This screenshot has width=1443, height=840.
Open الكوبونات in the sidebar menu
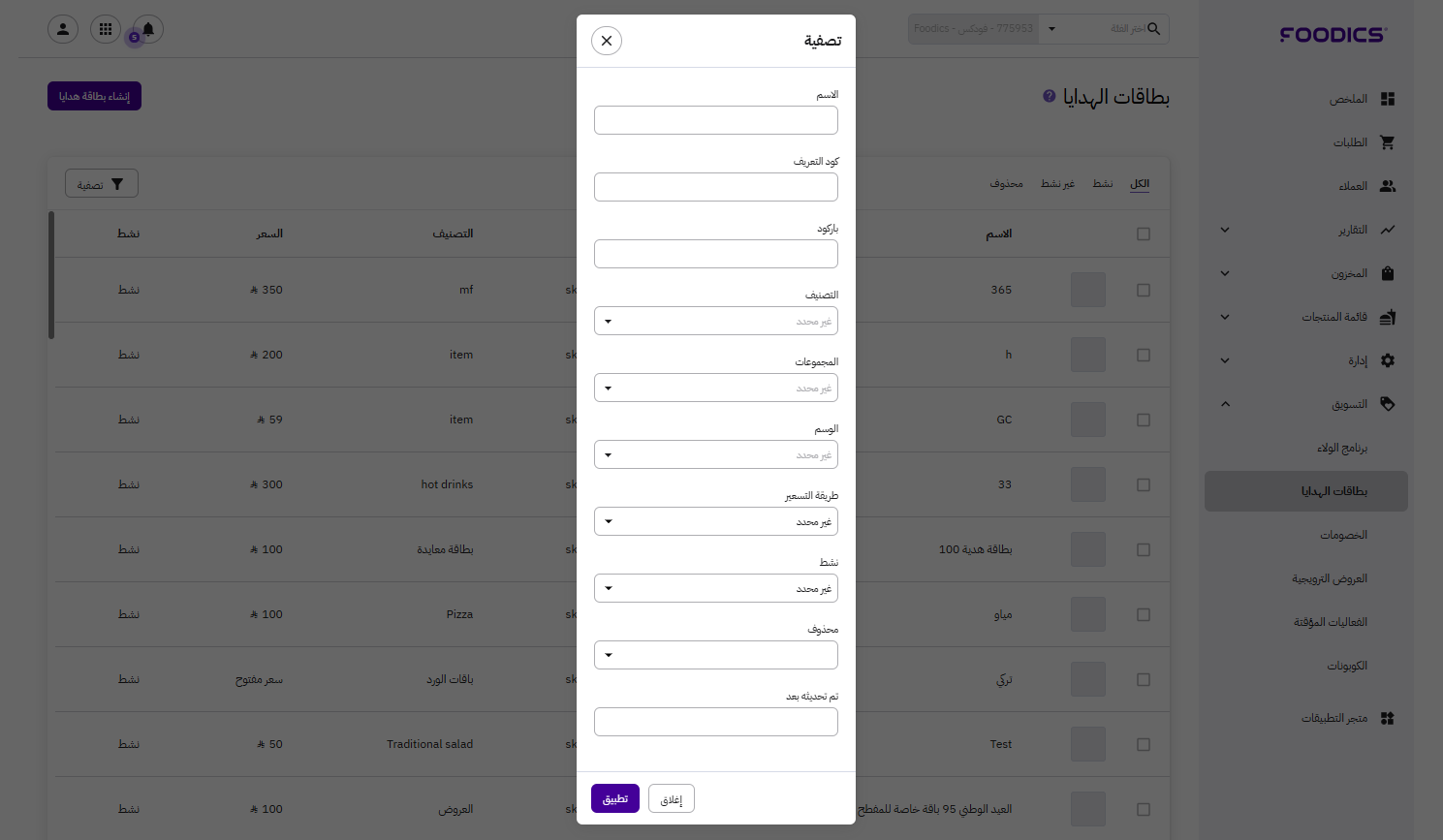(x=1347, y=666)
